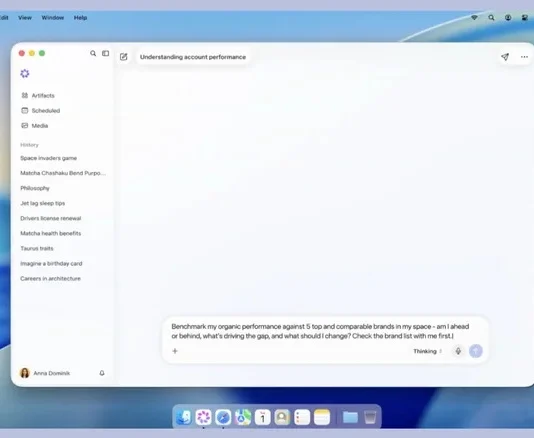Click the share paper-plane icon
Screen dimensions: 534x438
click(x=505, y=57)
